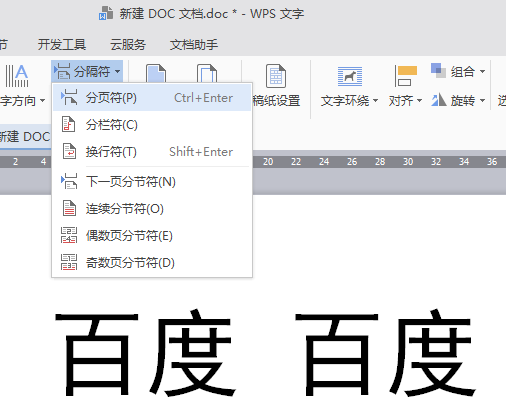The width and height of the screenshot is (506, 414).
Task: Choose 下一页分节符(N) menu entry
Action: click(x=152, y=182)
